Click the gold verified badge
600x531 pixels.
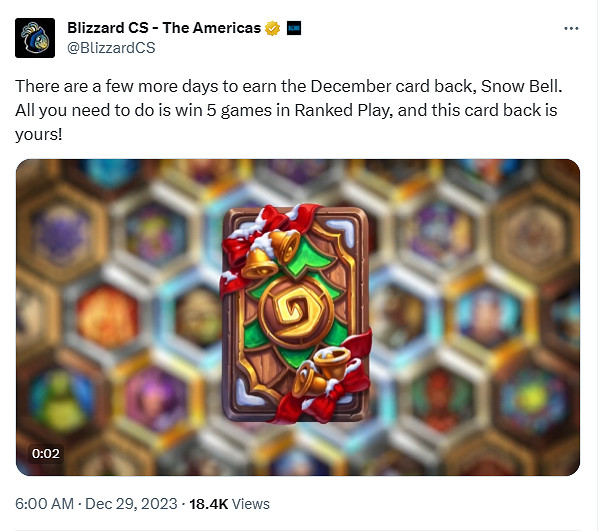(x=272, y=28)
